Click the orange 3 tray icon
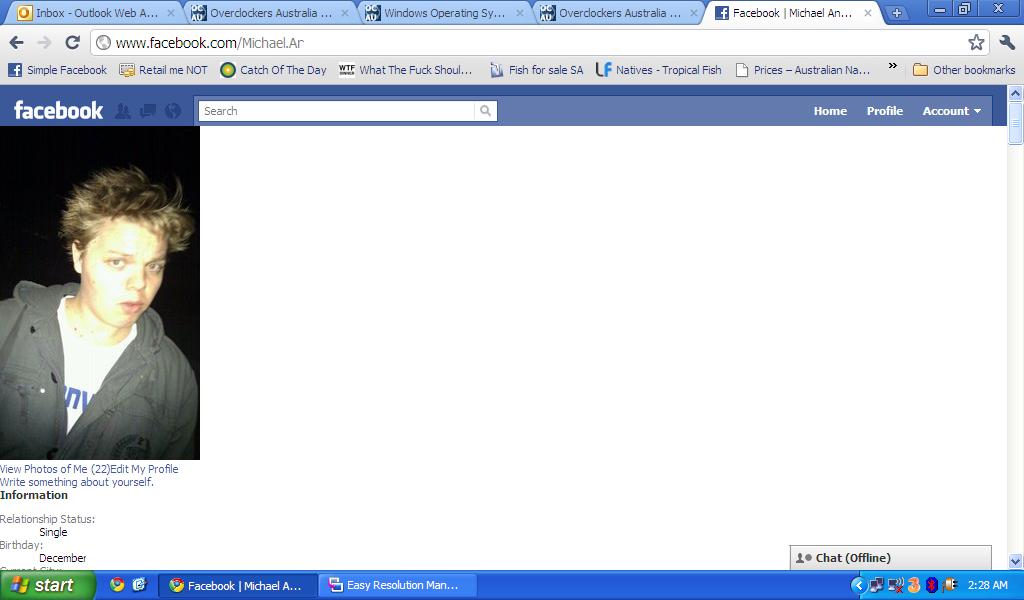This screenshot has width=1024, height=600. point(914,585)
